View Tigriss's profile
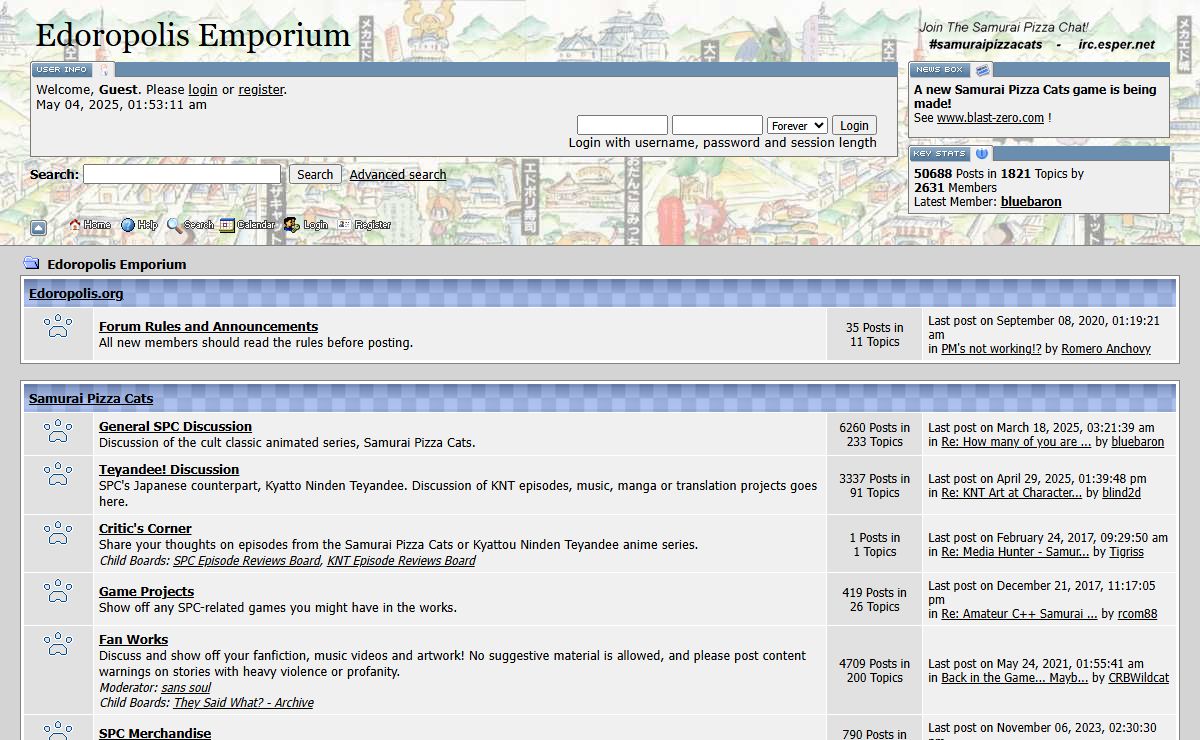The width and height of the screenshot is (1200, 740). pos(1126,552)
